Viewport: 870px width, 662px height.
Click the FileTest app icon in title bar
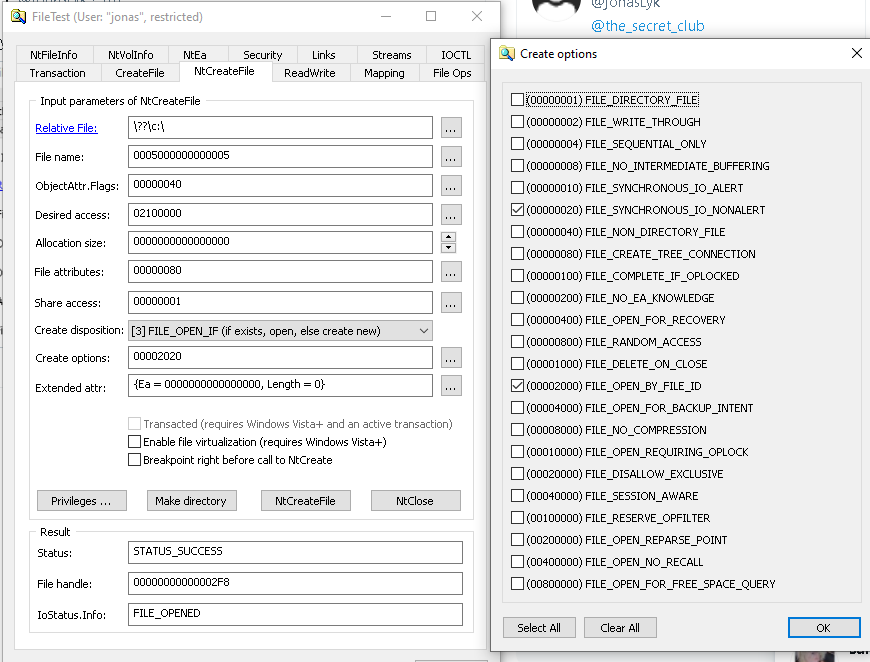click(18, 17)
